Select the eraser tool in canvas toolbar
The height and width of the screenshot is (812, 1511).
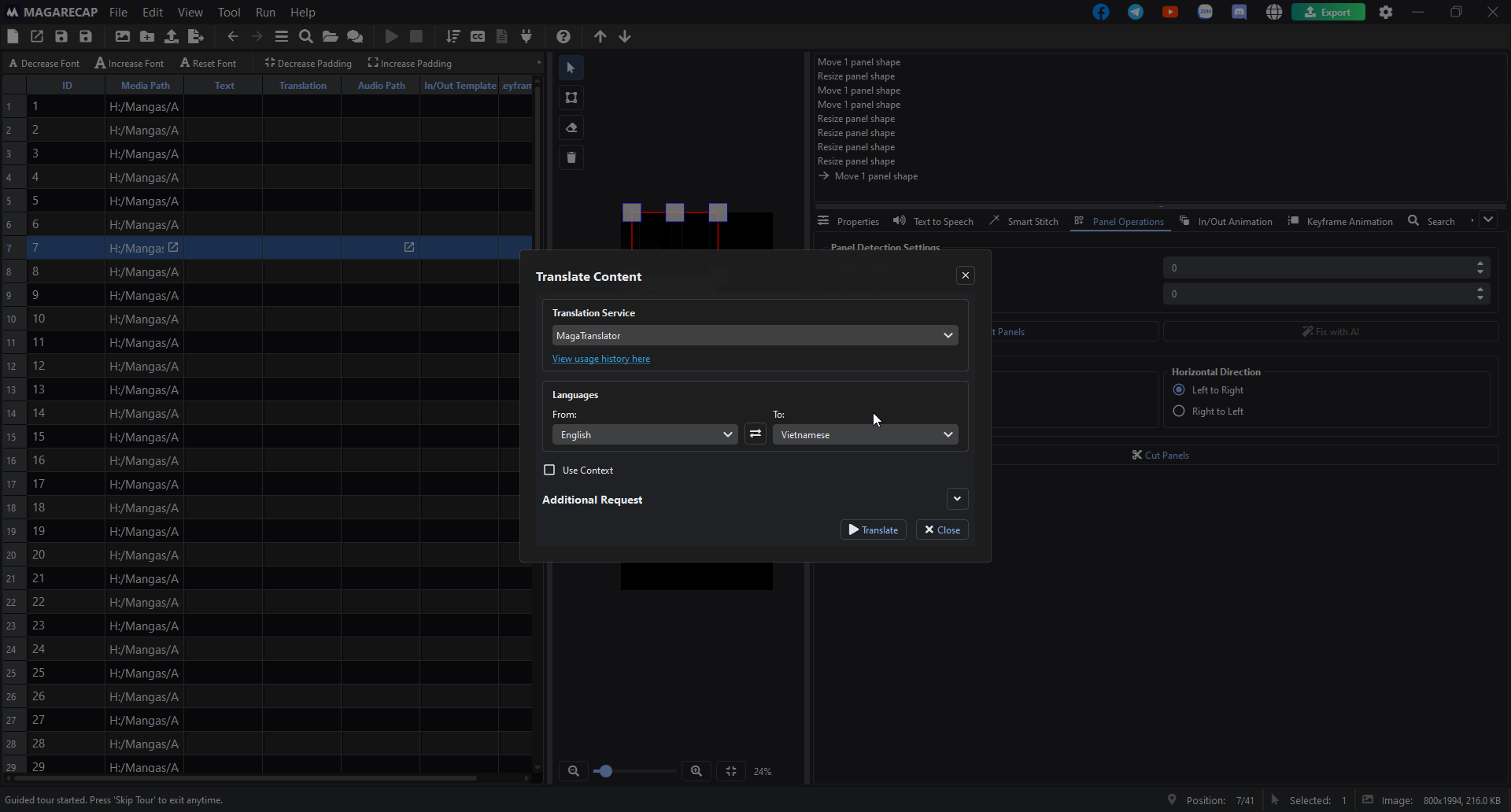(x=571, y=127)
